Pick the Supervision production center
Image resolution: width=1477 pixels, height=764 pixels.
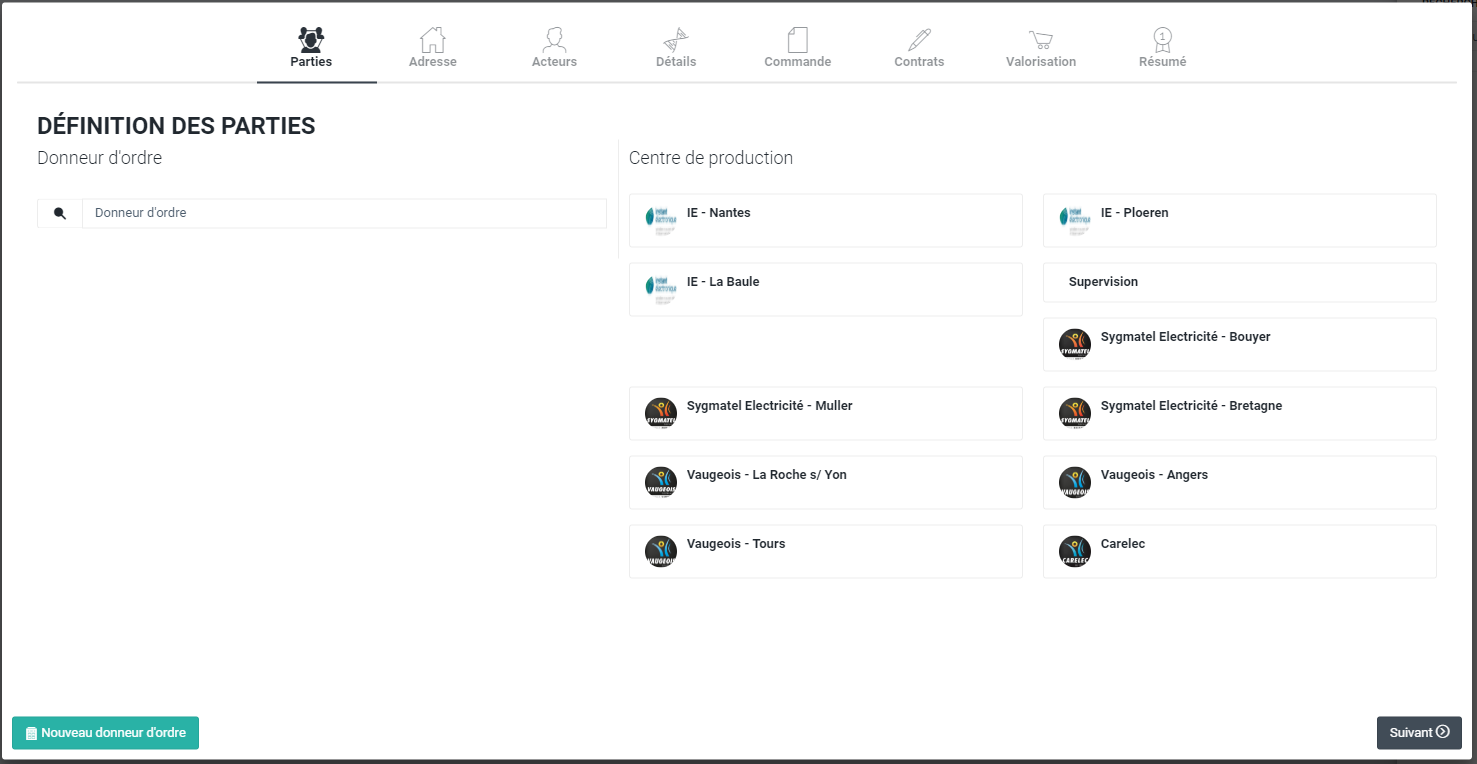pyautogui.click(x=1239, y=282)
